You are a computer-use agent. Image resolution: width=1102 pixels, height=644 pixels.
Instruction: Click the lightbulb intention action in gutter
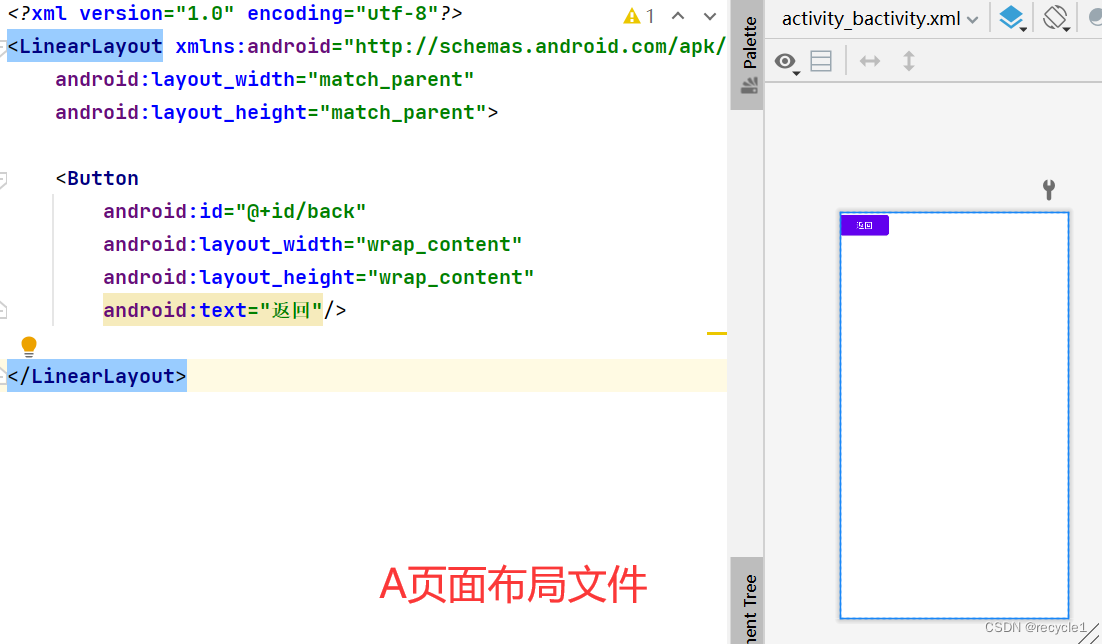pyautogui.click(x=28, y=346)
